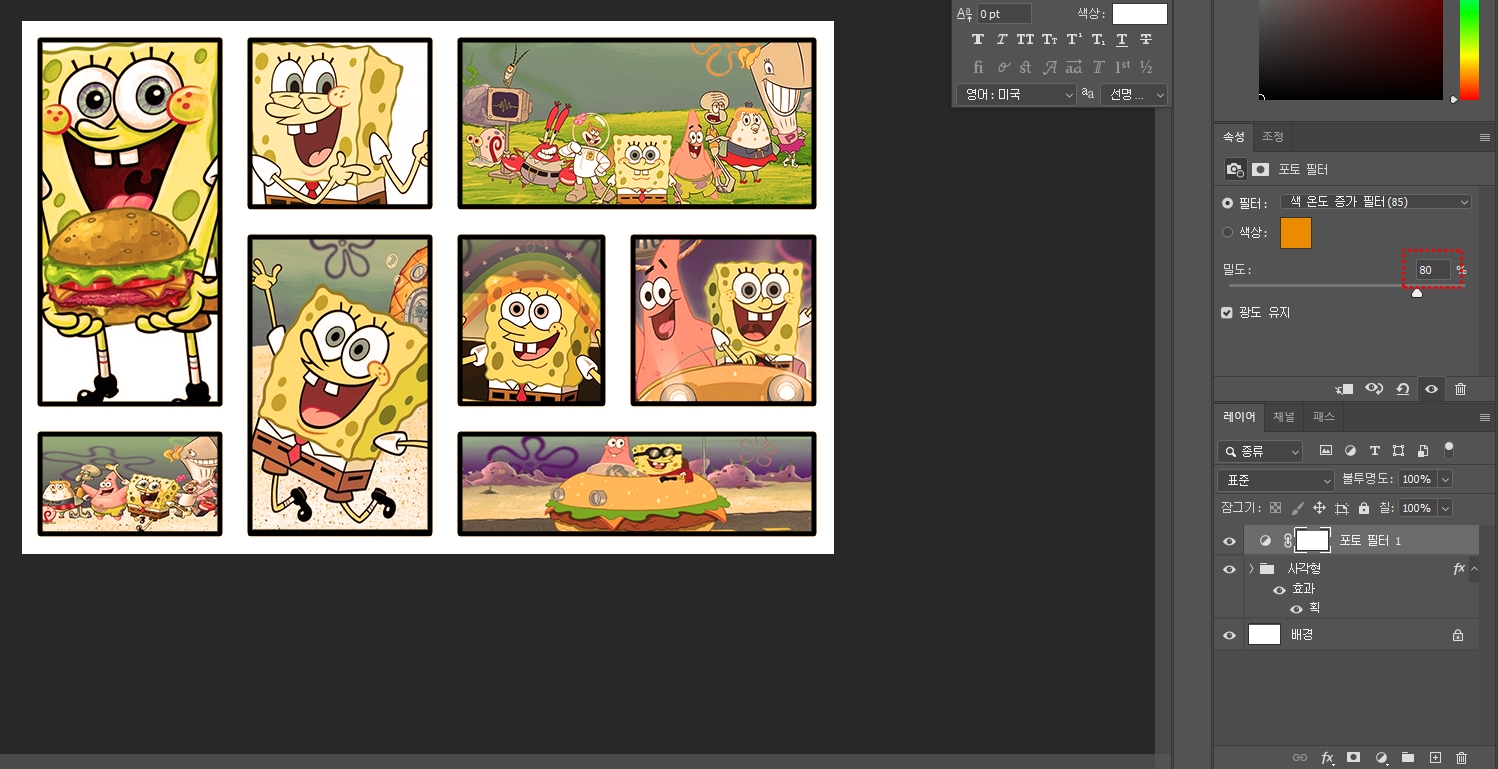Open the 색 온도 증가 필터 (85) dropdown

click(x=1376, y=202)
